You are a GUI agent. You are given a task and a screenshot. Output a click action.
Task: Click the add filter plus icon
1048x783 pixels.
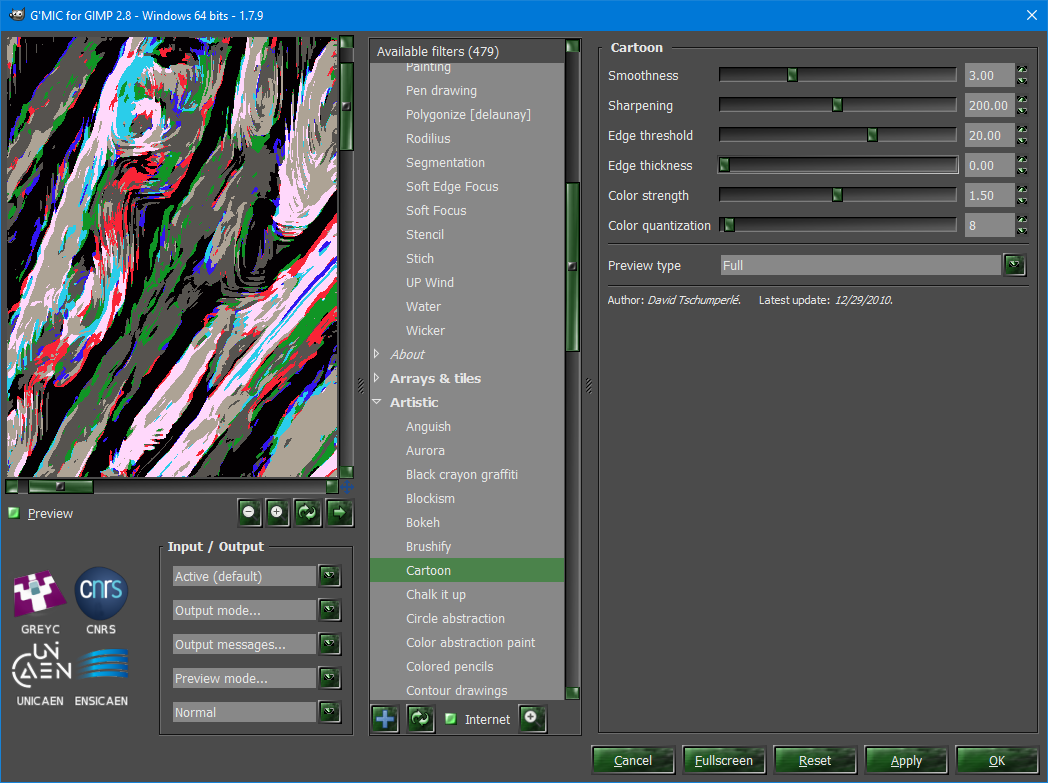[385, 719]
